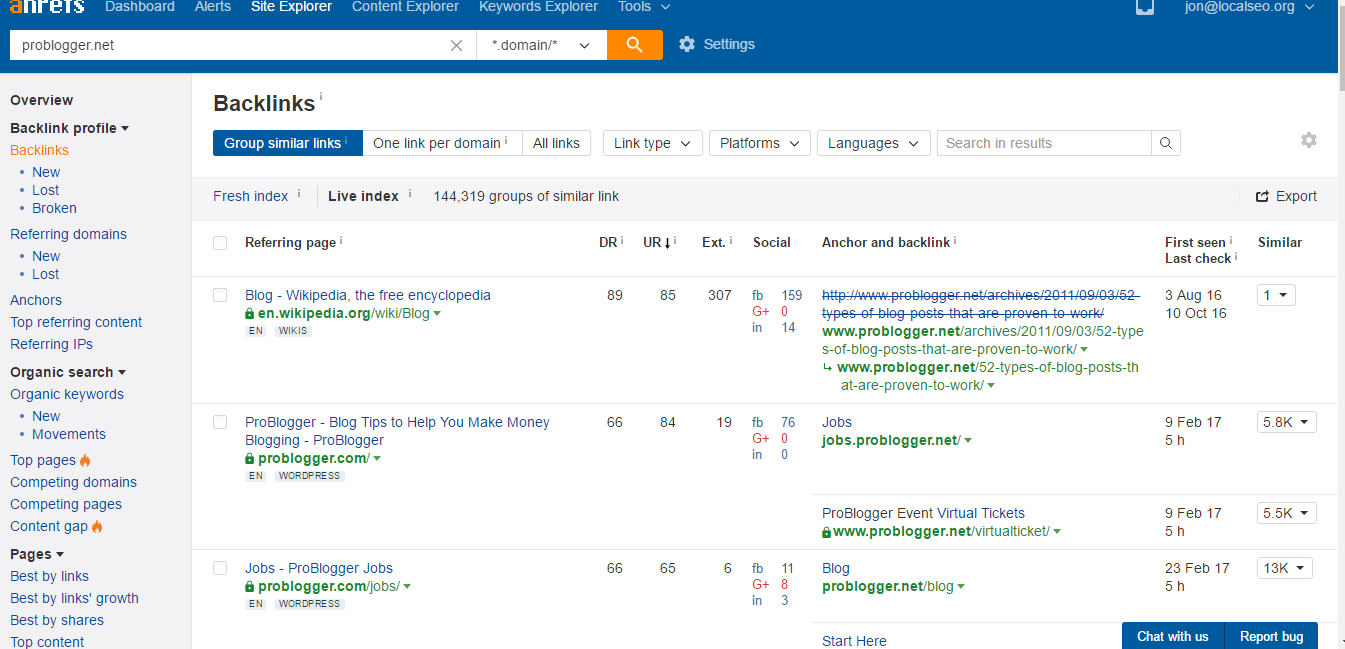Click the info icon beside the DR header
This screenshot has height=649, width=1345.
pos(622,240)
